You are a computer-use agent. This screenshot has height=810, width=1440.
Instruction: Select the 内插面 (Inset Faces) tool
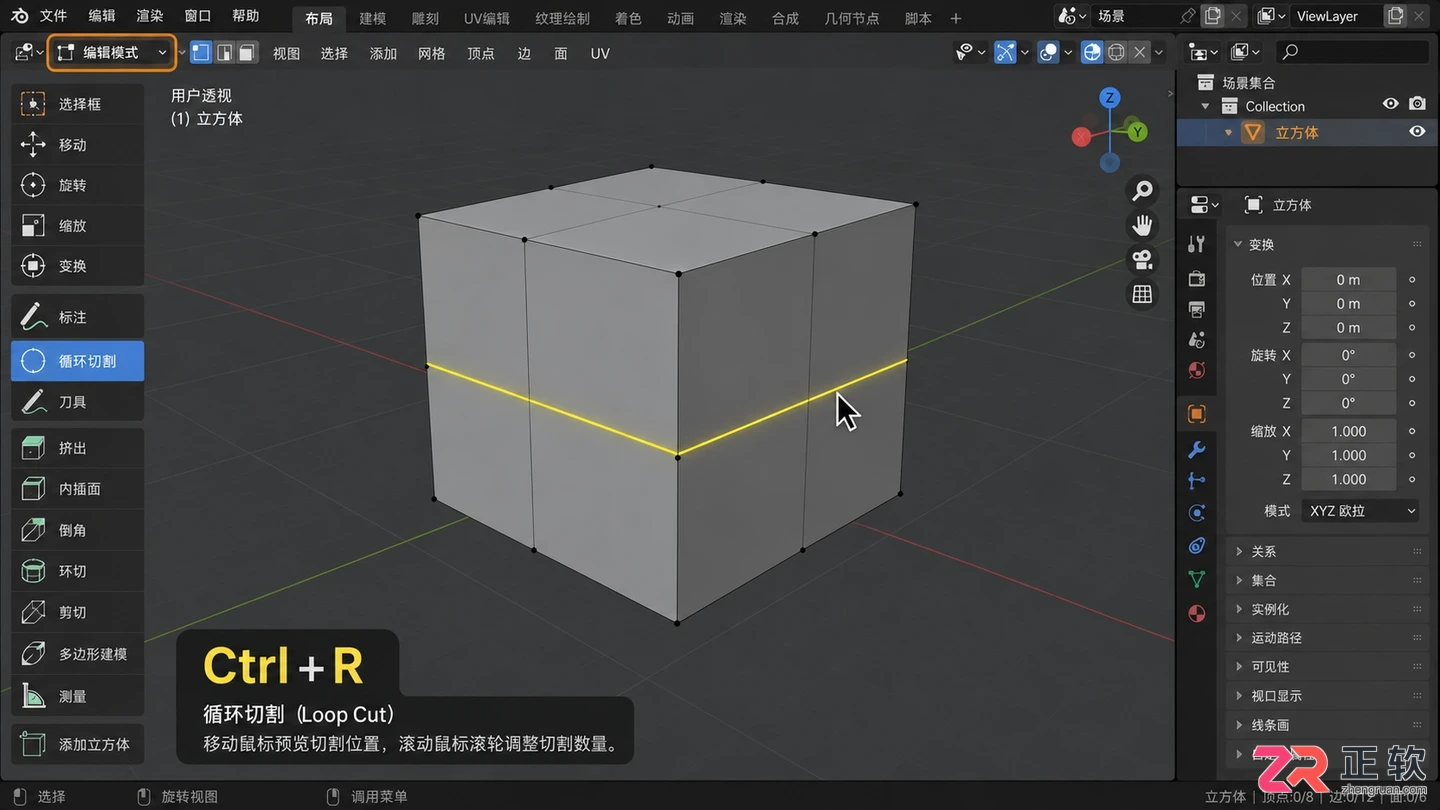(x=77, y=489)
